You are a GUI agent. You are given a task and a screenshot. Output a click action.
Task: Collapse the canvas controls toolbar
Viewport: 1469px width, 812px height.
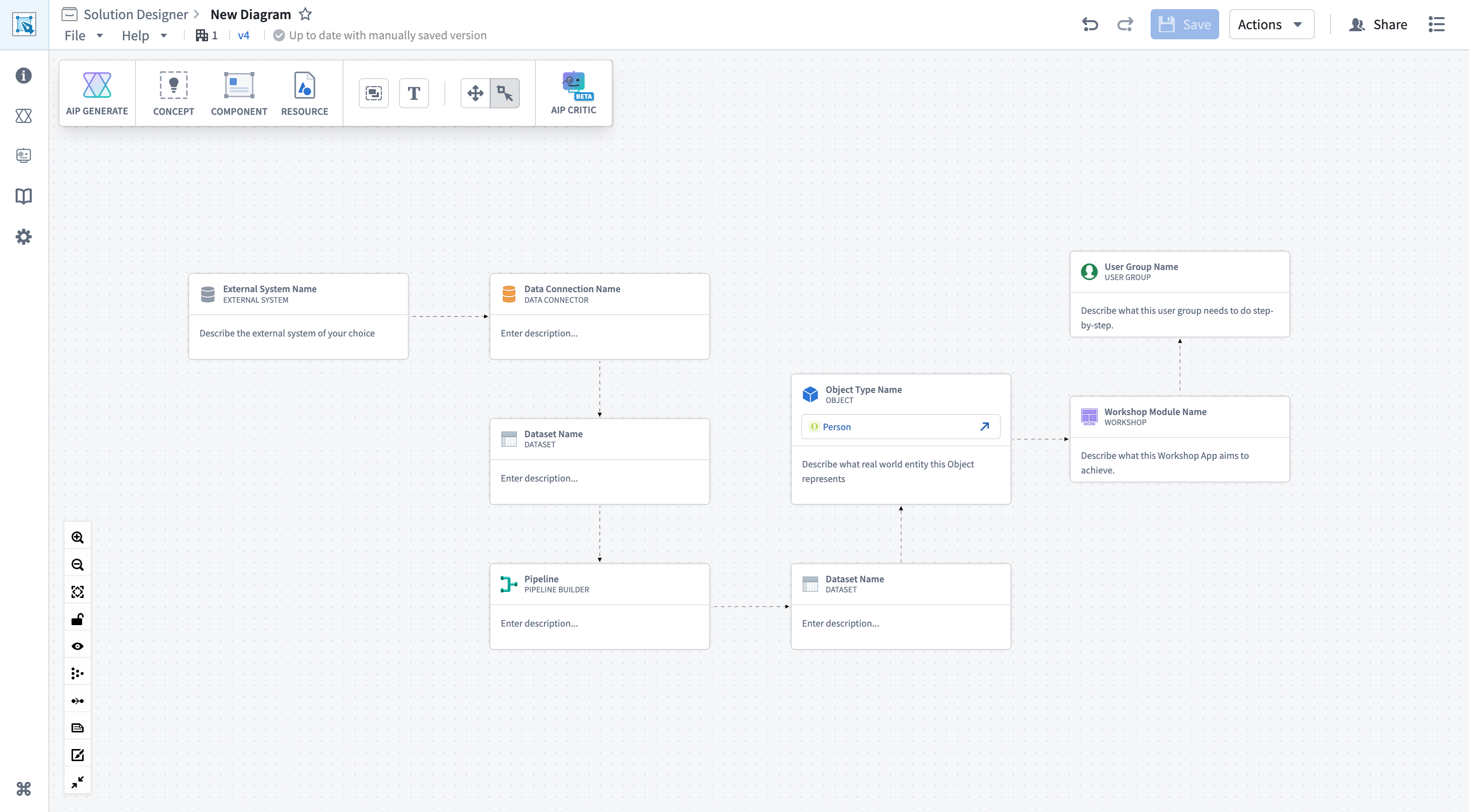tap(78, 782)
